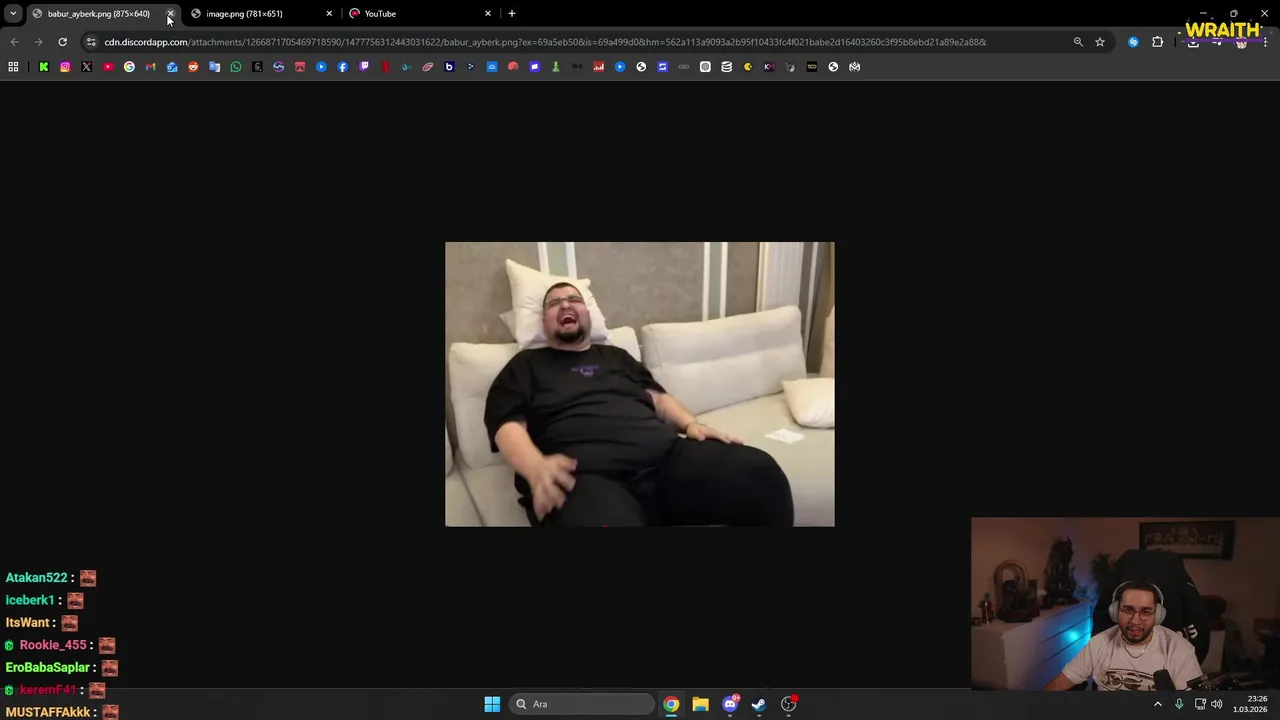Click chat username Atakan522
Viewport: 1280px width, 720px height.
pos(37,578)
